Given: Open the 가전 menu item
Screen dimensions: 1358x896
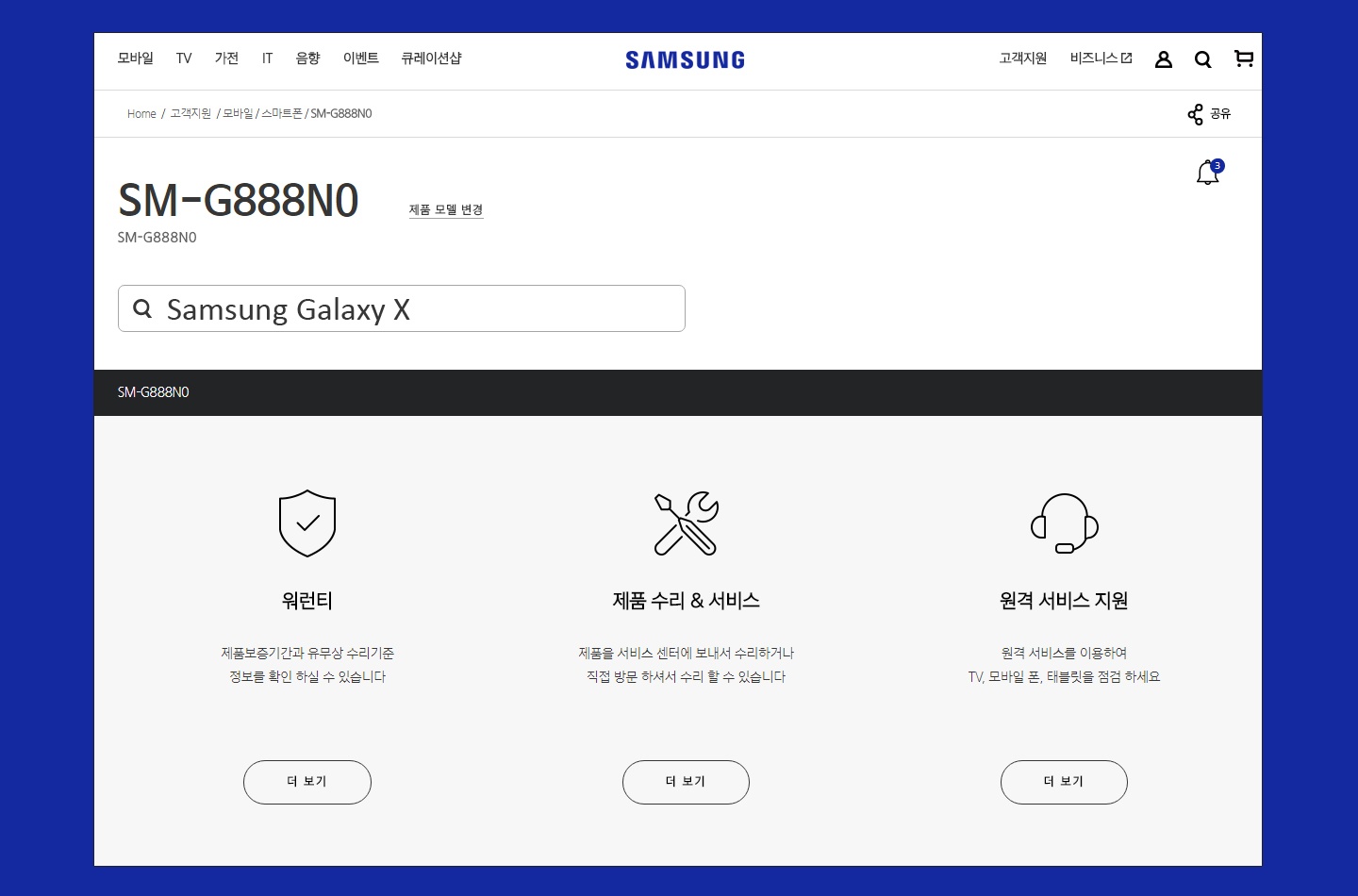Looking at the screenshot, I should coord(226,58).
